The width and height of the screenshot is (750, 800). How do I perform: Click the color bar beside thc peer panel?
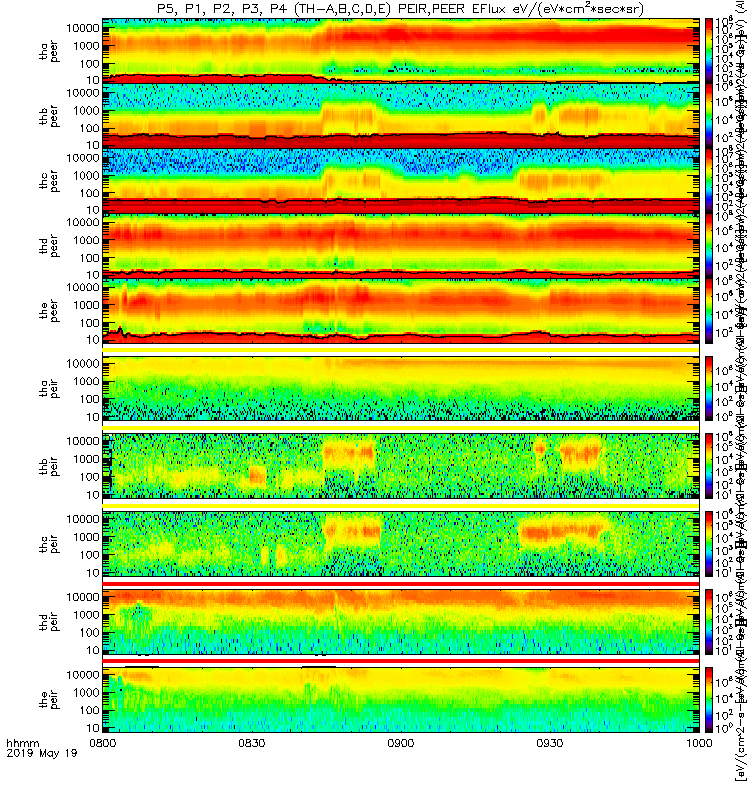[709, 181]
